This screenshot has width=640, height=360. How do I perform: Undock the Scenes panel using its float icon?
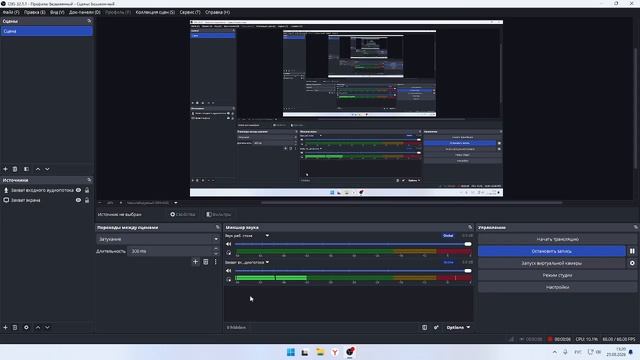tap(89, 21)
